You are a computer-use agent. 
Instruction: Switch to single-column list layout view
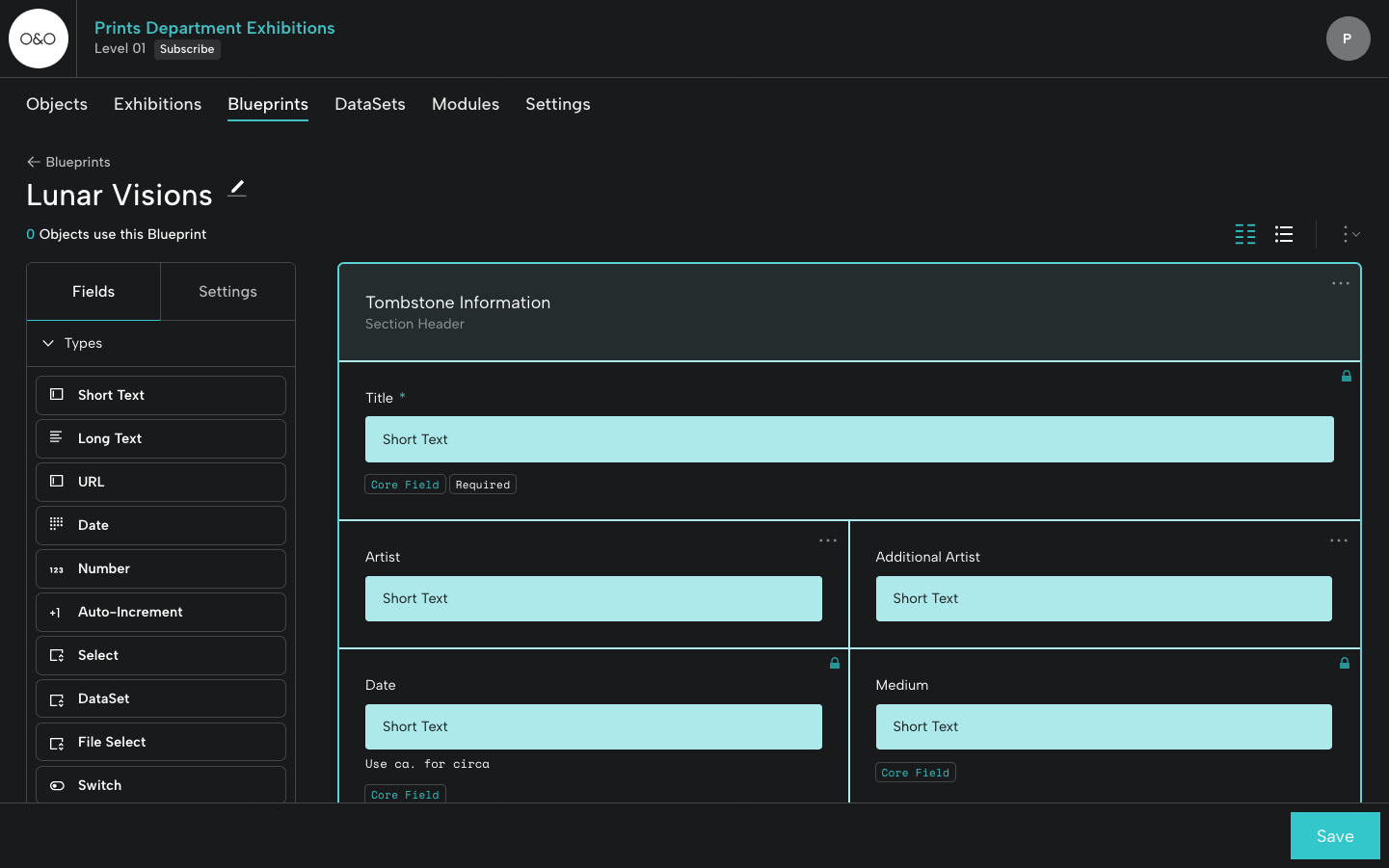click(1284, 234)
